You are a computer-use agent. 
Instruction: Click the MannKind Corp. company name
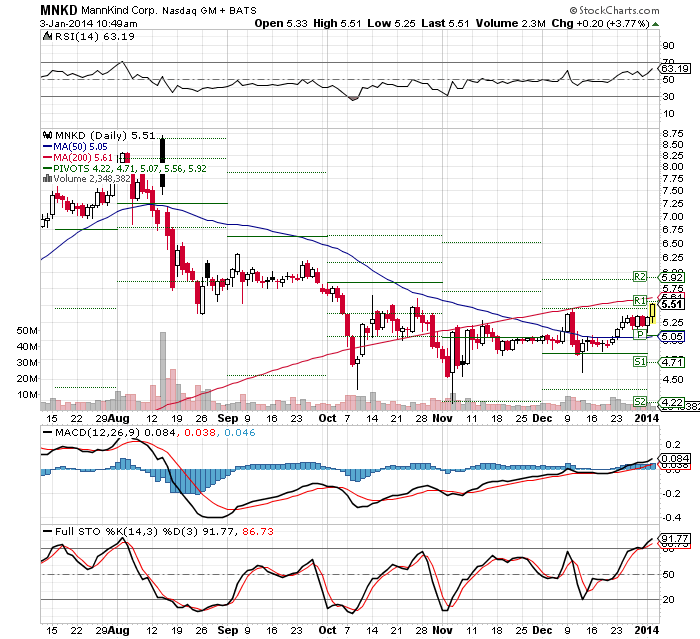tap(119, 10)
